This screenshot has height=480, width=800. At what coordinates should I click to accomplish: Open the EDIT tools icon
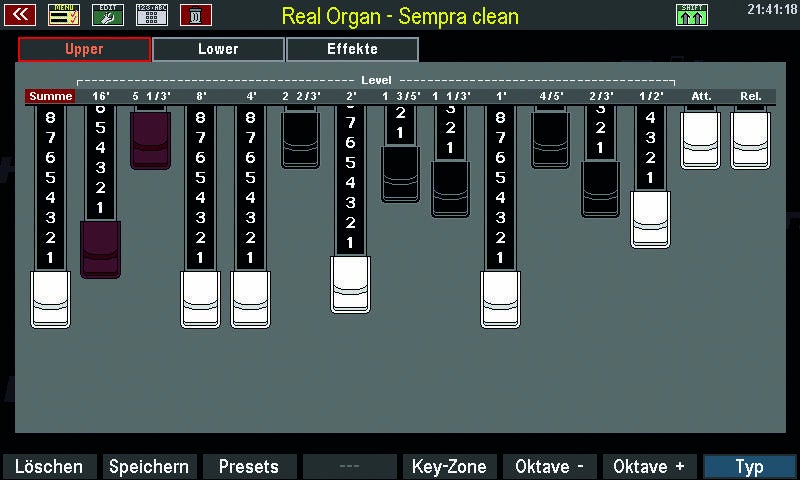[108, 15]
